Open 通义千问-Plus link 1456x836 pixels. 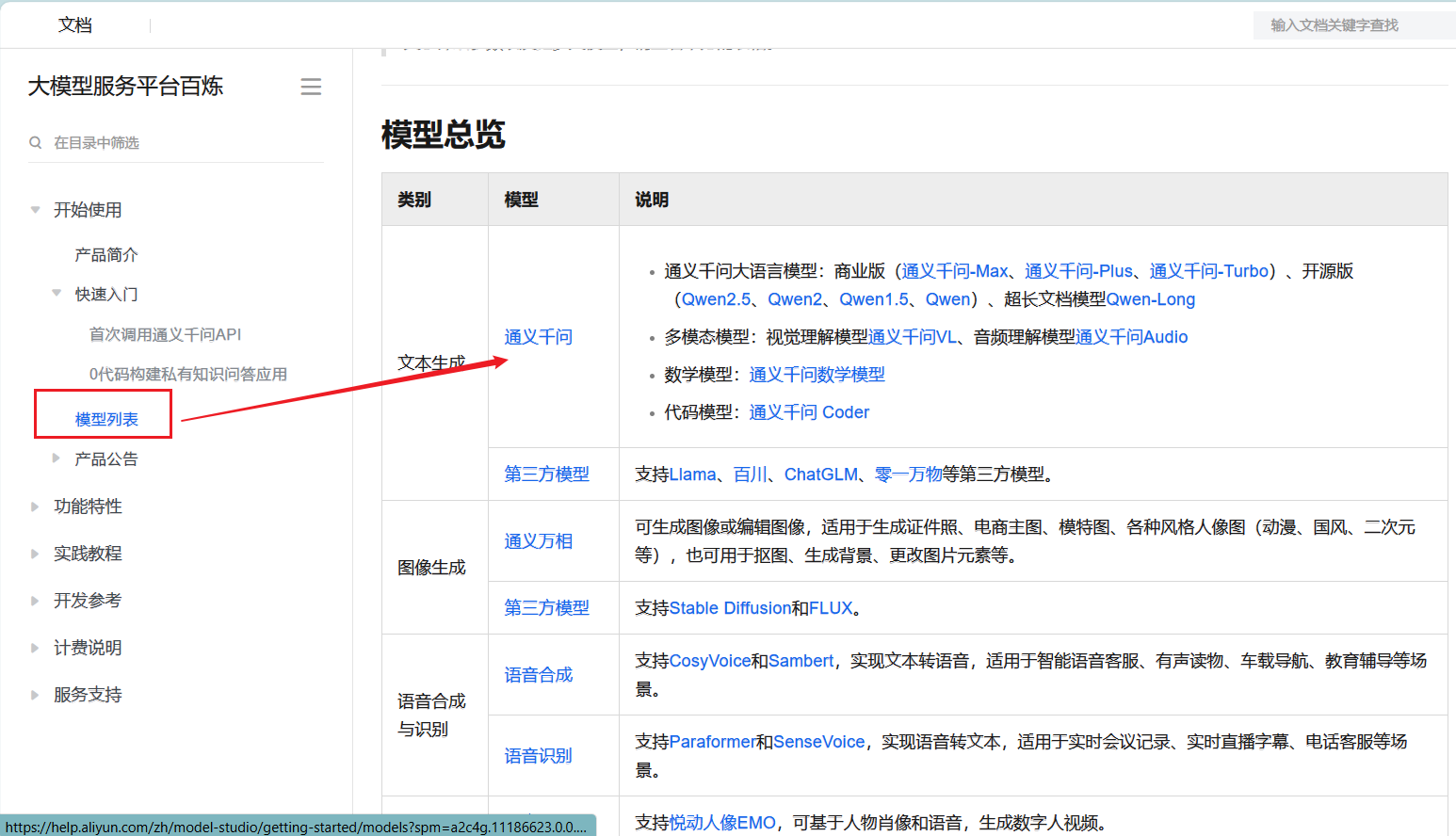(x=1079, y=271)
